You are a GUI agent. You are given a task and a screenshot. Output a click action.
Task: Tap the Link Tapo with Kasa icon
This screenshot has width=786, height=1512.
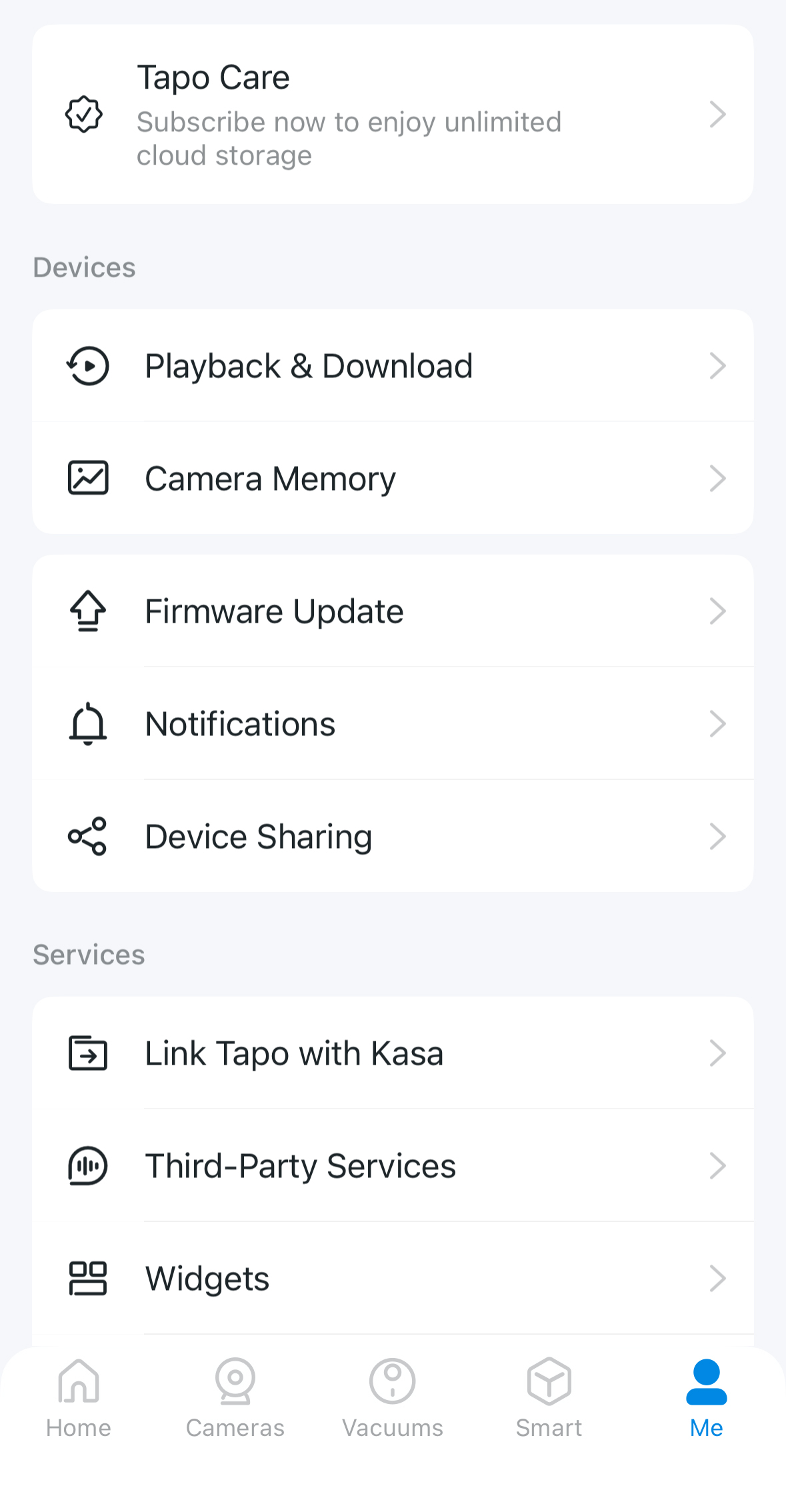pyautogui.click(x=88, y=1053)
